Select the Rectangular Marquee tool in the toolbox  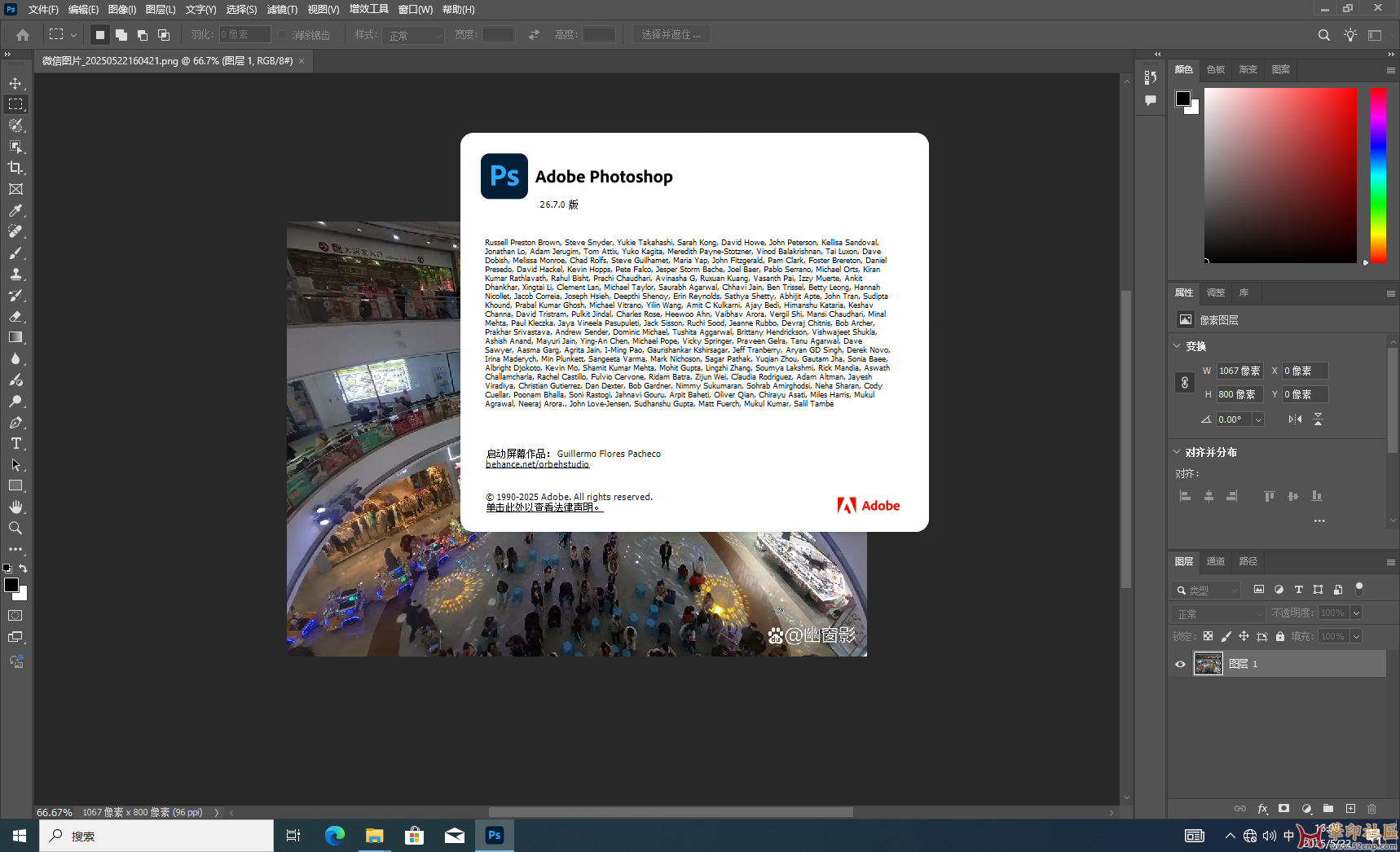click(15, 104)
